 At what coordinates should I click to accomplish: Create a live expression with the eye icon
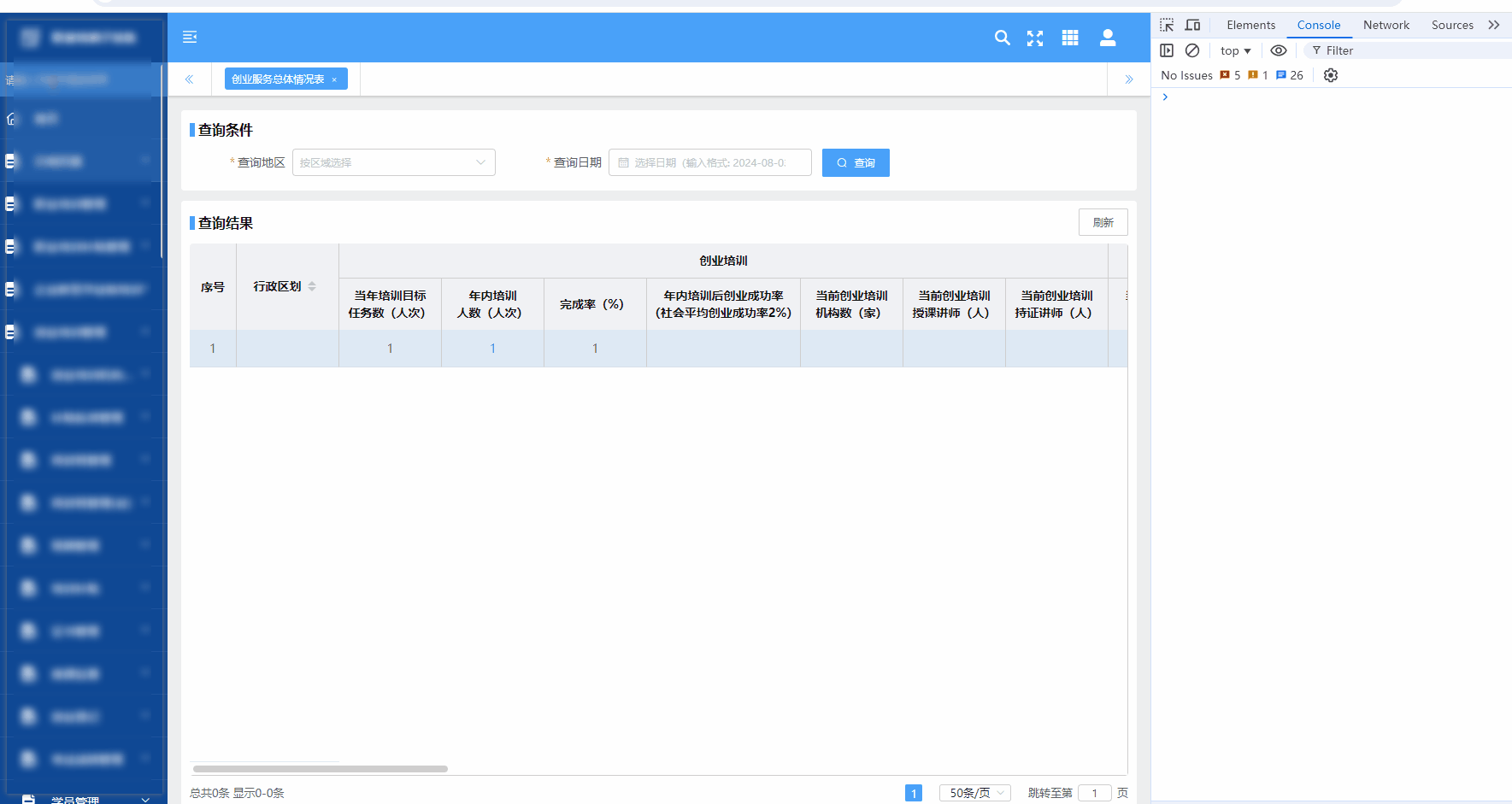point(1279,50)
